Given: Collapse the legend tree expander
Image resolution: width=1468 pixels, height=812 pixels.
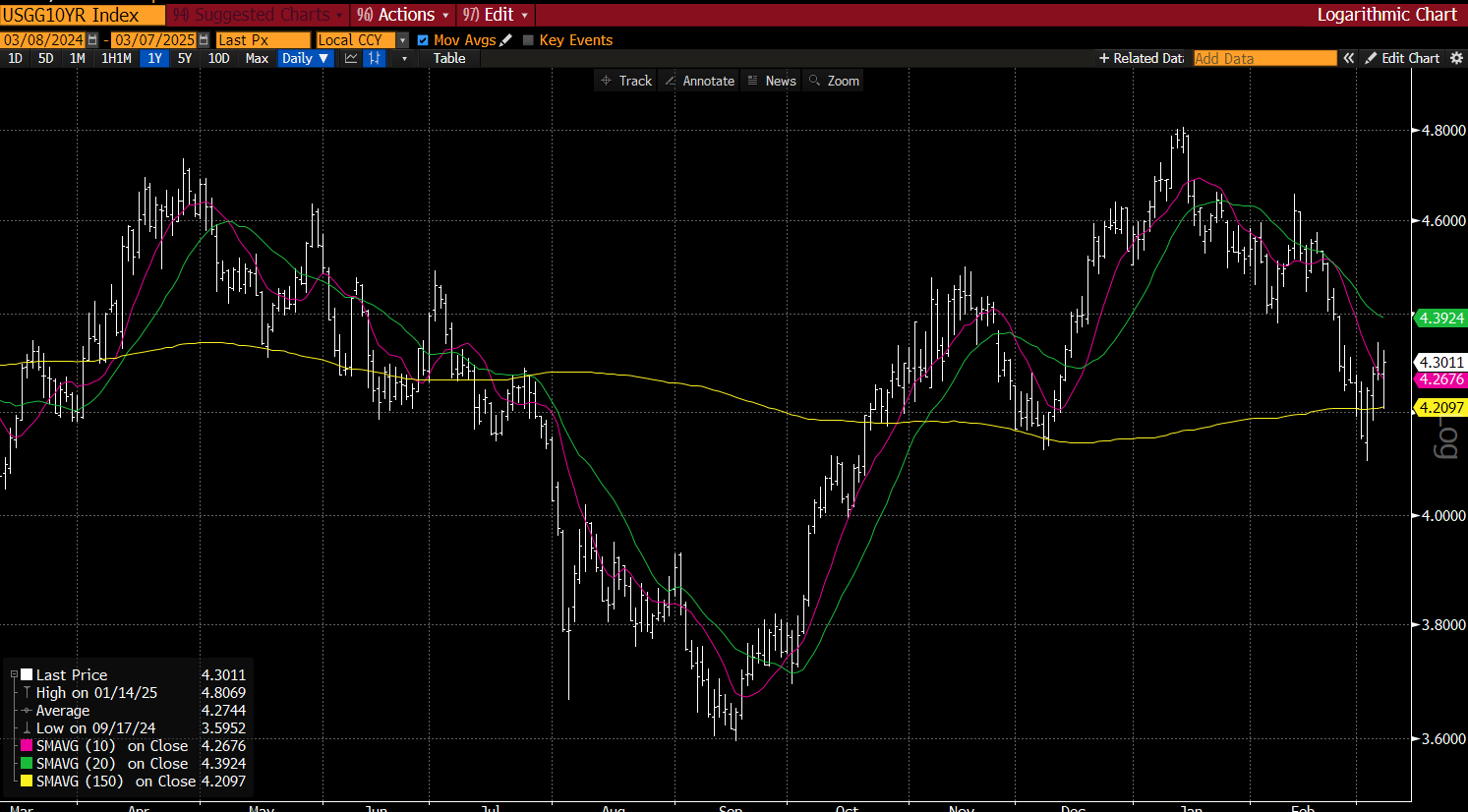Looking at the screenshot, I should [x=14, y=675].
